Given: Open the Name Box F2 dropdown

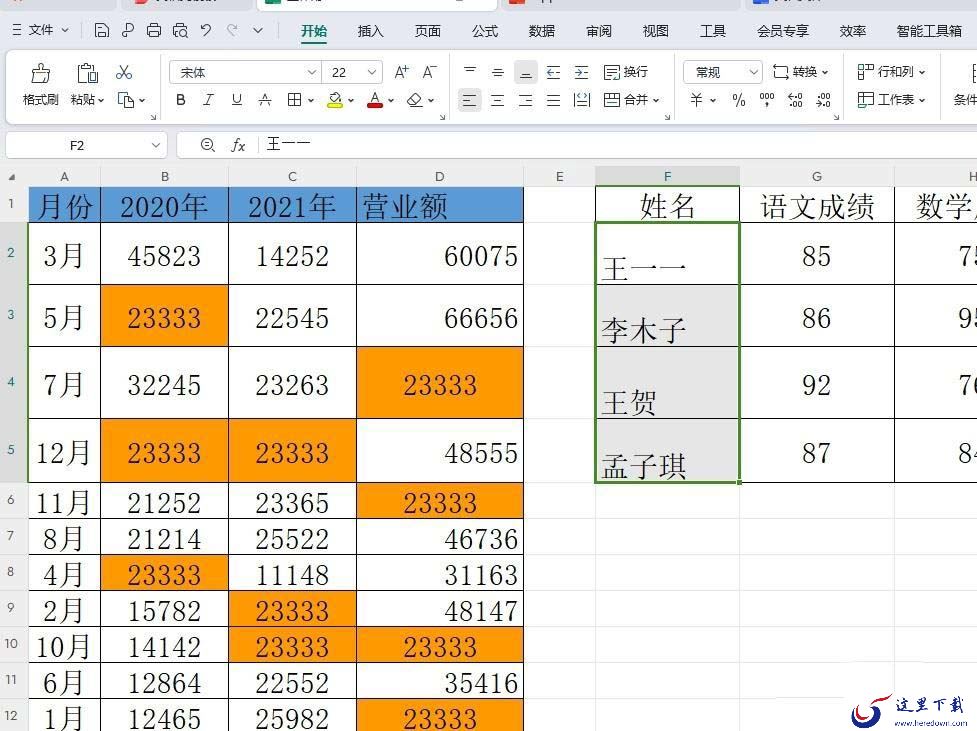Looking at the screenshot, I should (x=156, y=145).
